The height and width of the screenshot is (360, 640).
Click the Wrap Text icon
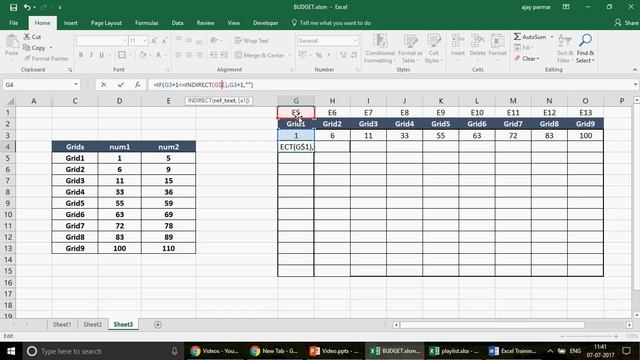[238, 40]
